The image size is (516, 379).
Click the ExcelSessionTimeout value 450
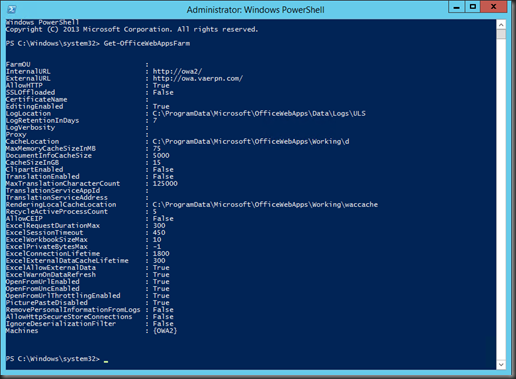[x=159, y=232]
